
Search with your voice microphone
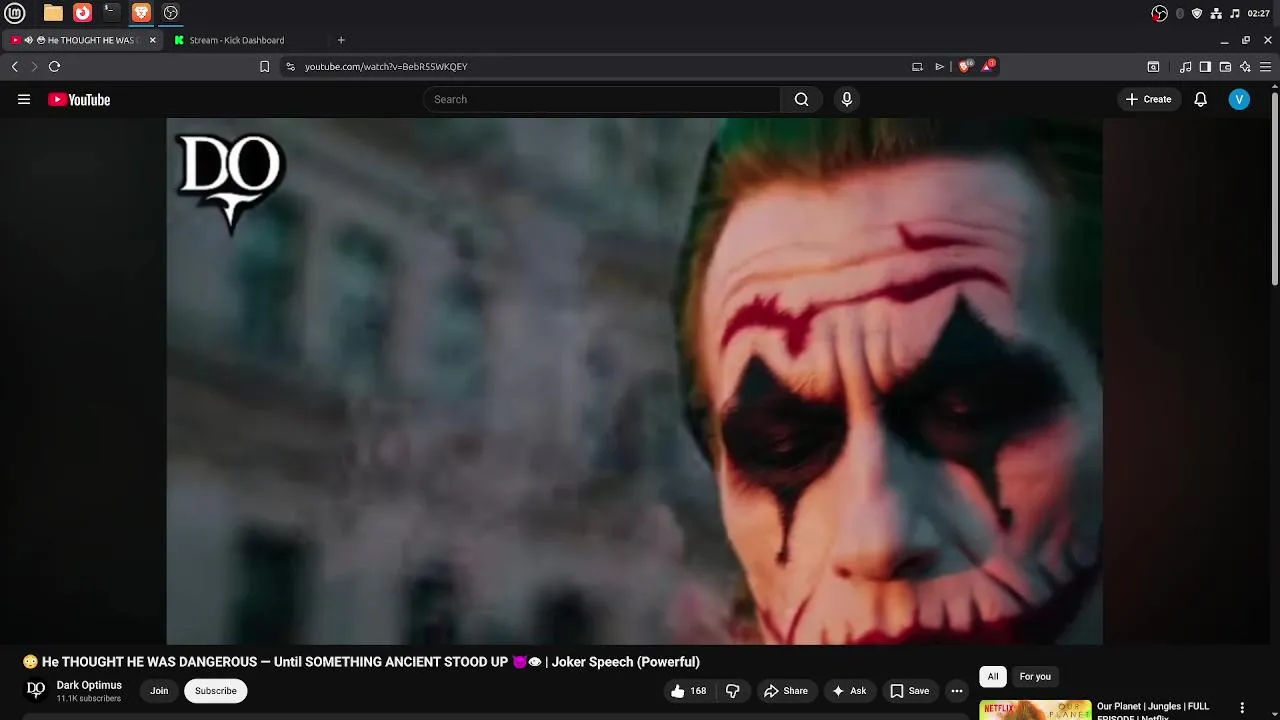(x=847, y=99)
